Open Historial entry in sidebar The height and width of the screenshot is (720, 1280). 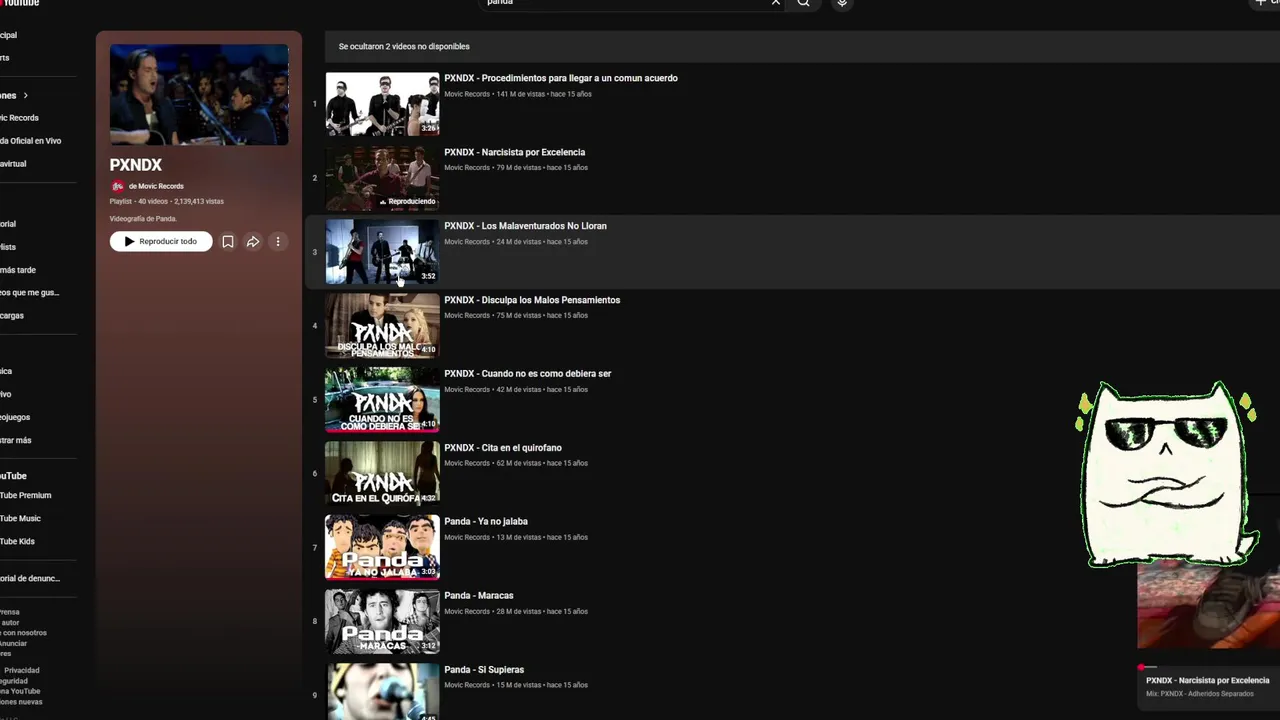tap(8, 224)
